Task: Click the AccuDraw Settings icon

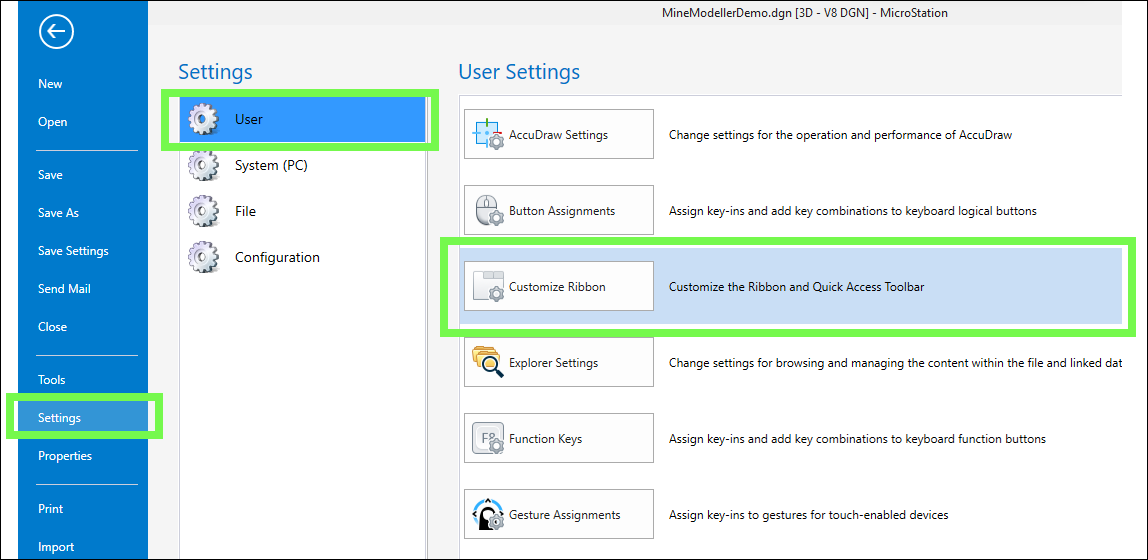Action: pos(488,135)
